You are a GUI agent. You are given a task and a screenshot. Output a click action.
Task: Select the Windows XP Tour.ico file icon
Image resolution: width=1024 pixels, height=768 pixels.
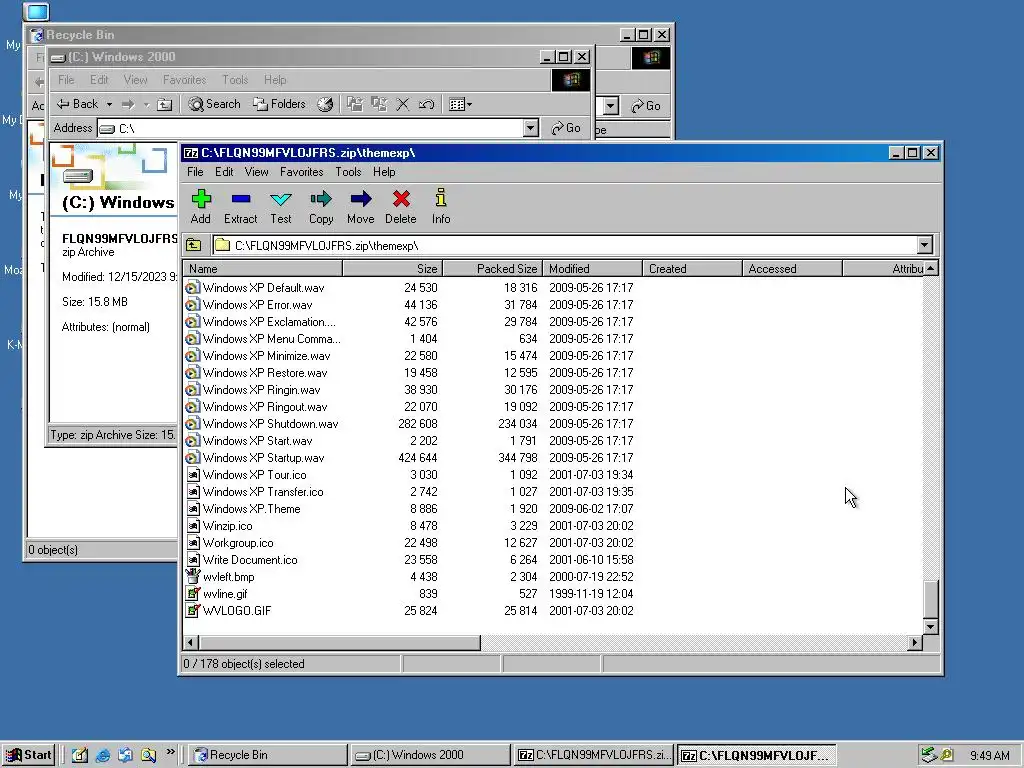(x=192, y=475)
